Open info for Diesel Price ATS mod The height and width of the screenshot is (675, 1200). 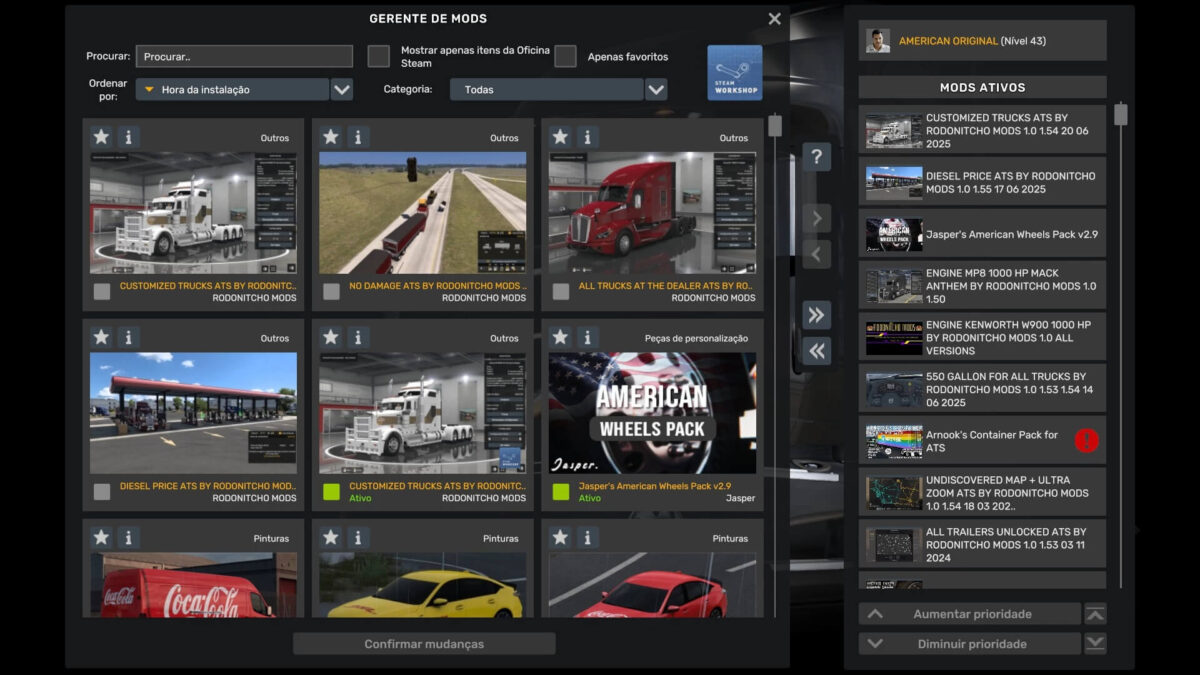click(x=128, y=337)
